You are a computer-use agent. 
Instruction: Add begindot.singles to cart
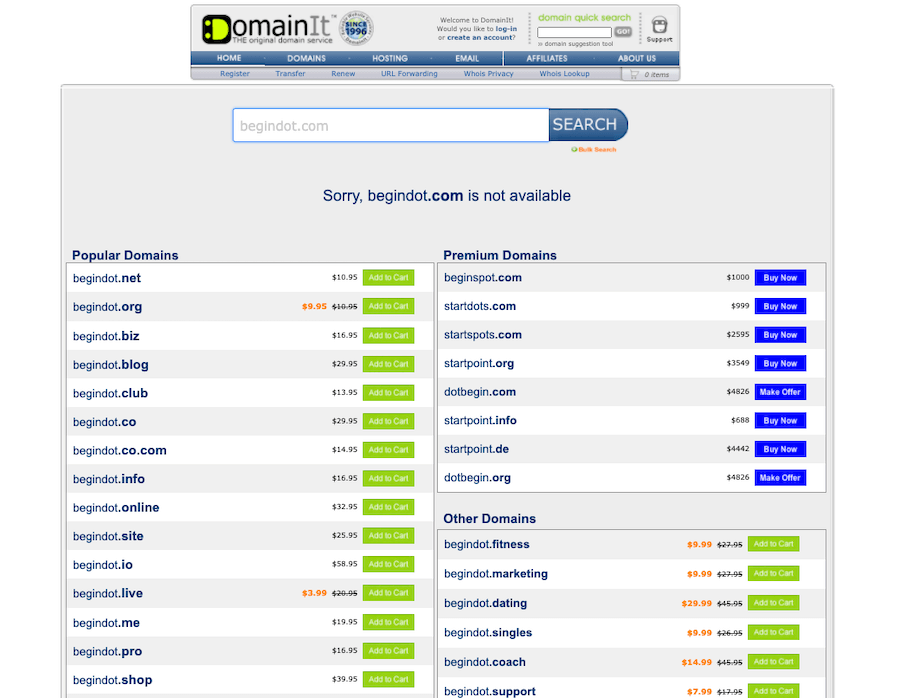[773, 633]
